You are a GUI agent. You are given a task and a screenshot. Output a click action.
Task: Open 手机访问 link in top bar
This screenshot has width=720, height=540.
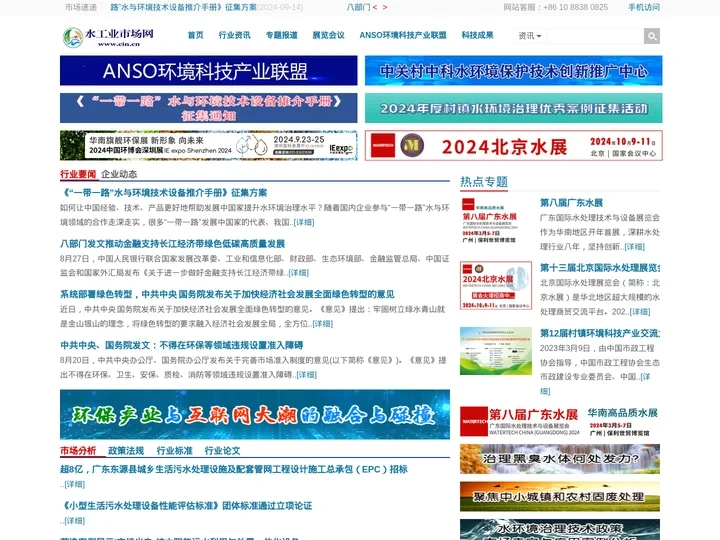644,7
